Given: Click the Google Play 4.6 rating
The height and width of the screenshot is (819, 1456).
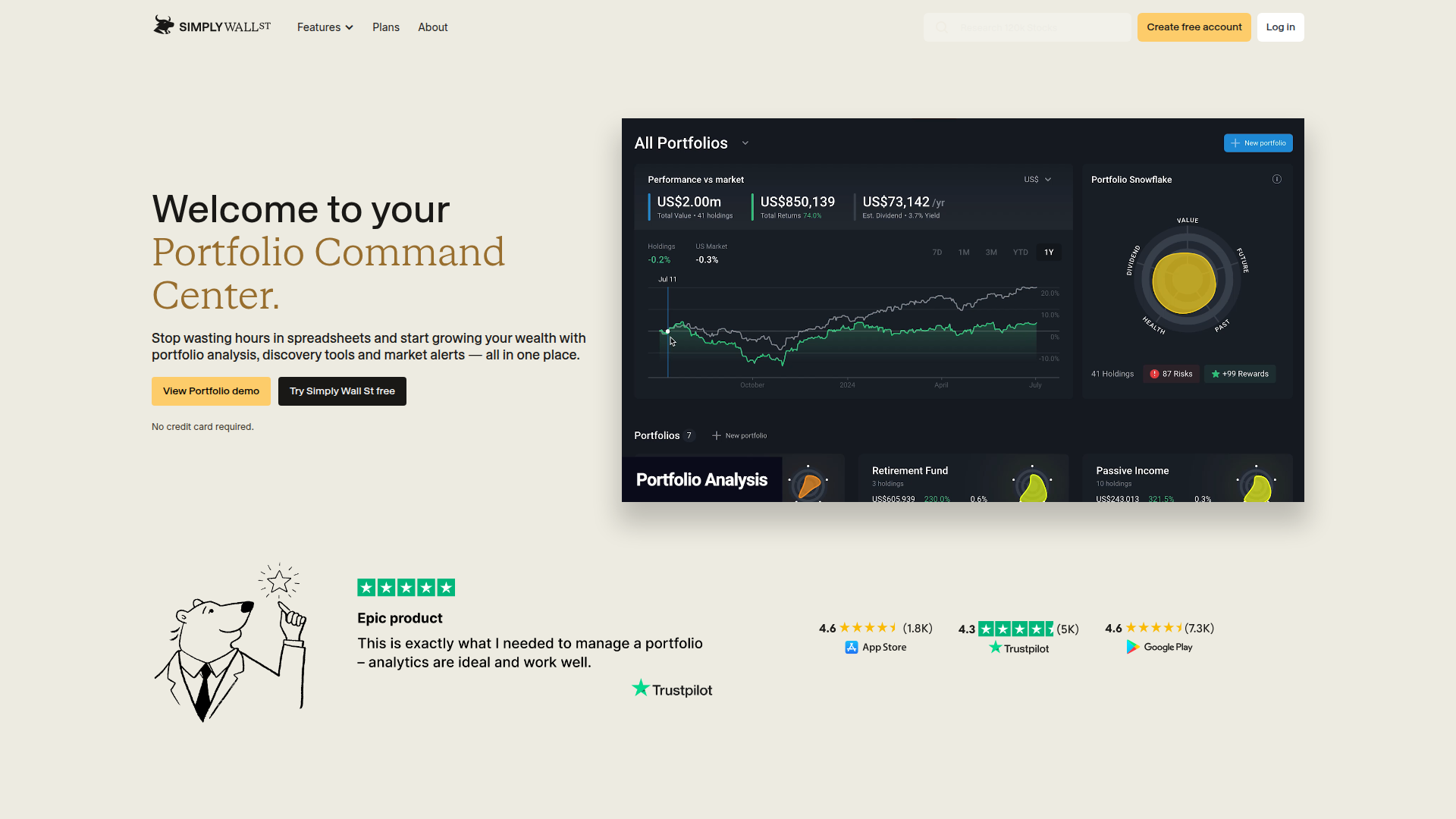Looking at the screenshot, I should click(x=1159, y=629).
